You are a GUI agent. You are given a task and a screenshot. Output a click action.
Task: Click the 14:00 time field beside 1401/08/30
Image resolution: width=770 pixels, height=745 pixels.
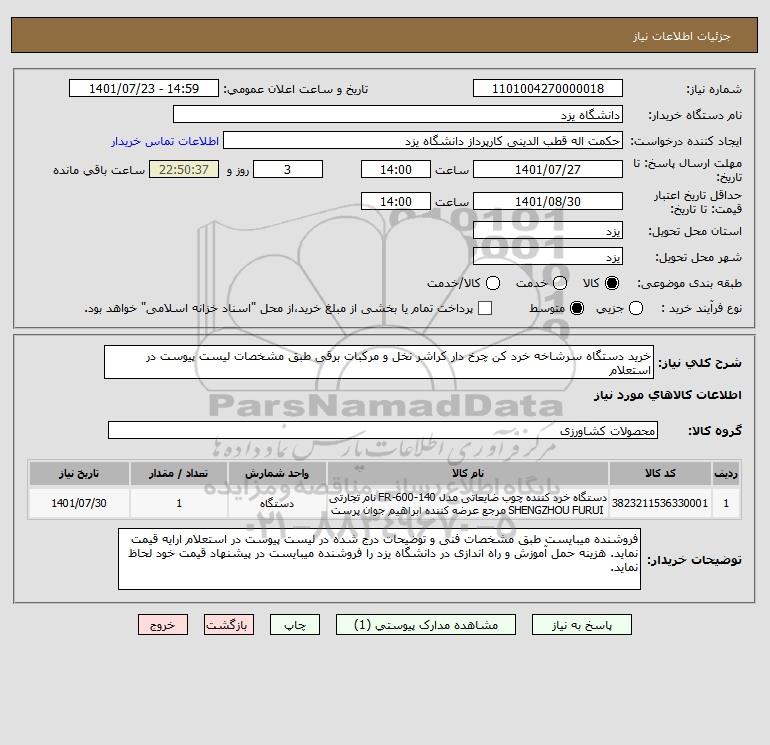pyautogui.click(x=396, y=201)
